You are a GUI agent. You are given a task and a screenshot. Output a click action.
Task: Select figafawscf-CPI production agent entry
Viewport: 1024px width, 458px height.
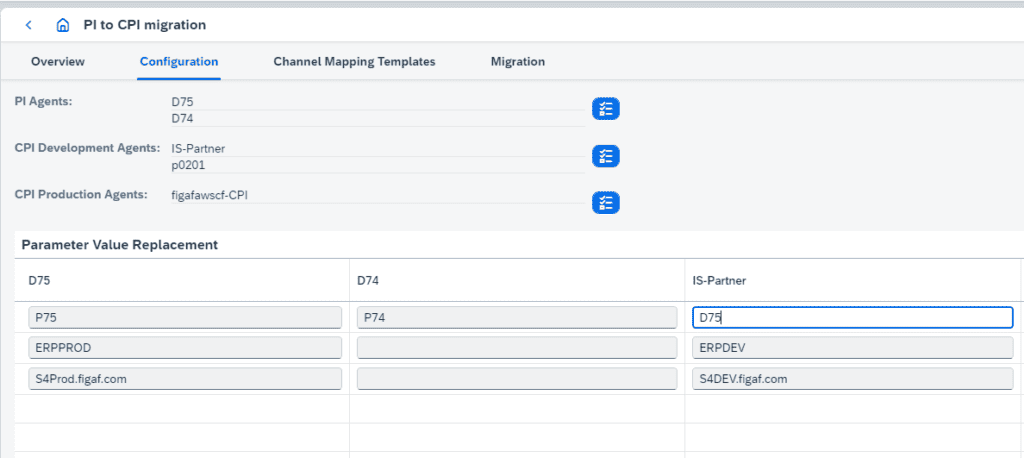[210, 195]
